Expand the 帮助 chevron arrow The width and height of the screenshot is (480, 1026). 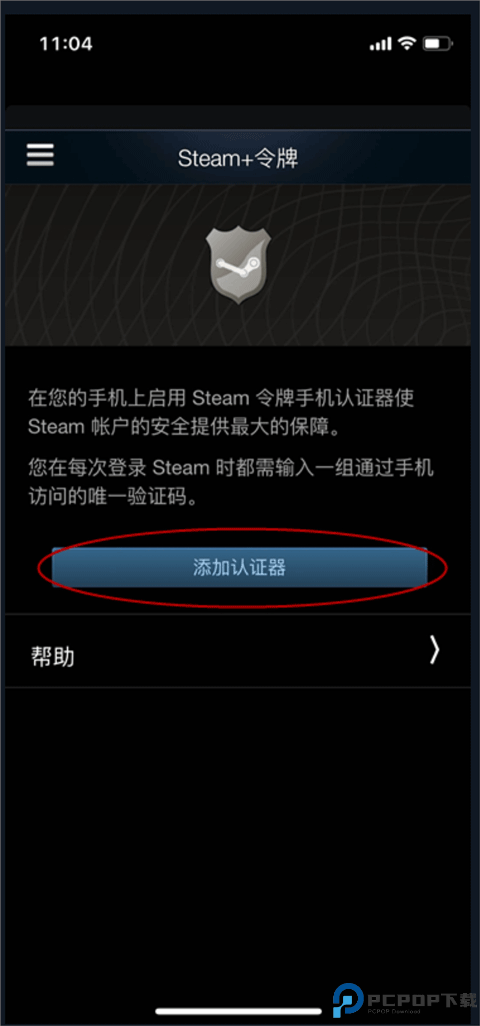pos(435,650)
